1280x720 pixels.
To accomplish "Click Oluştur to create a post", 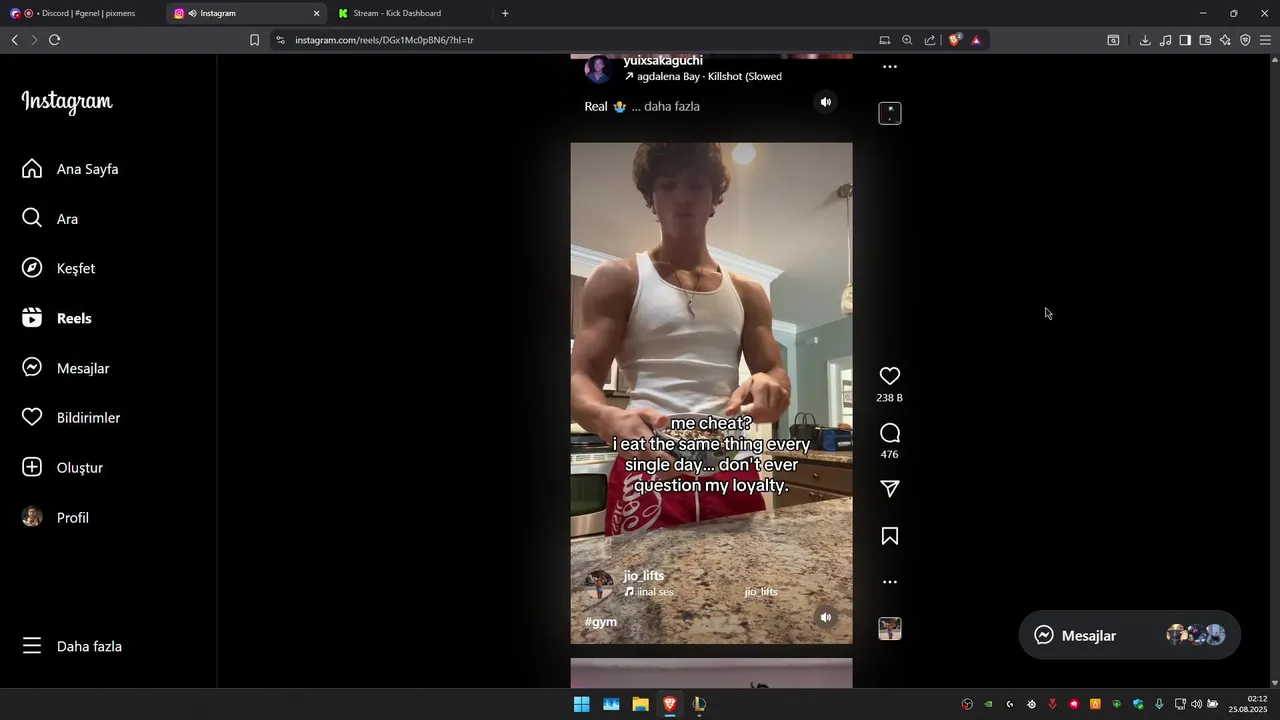I will pyautogui.click(x=62, y=468).
